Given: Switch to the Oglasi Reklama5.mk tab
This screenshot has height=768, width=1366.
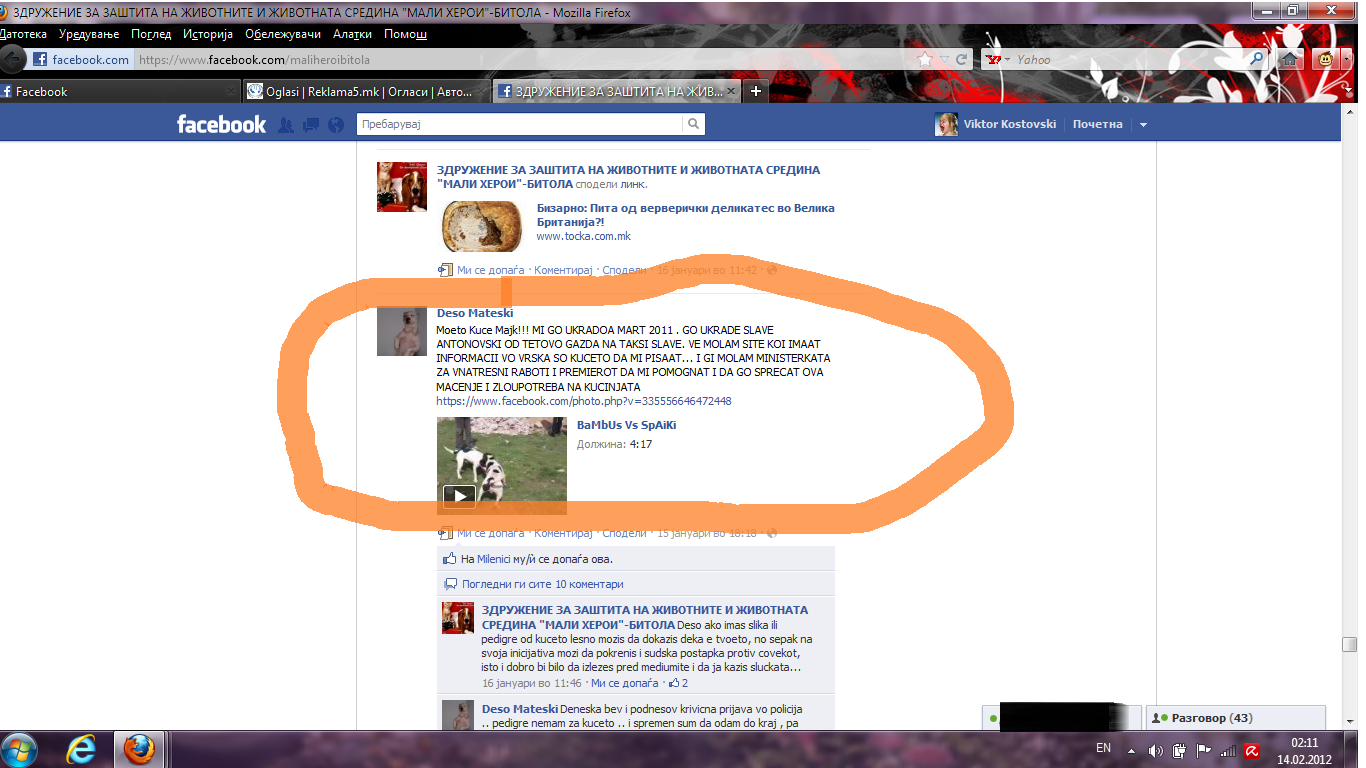Looking at the screenshot, I should point(365,91).
